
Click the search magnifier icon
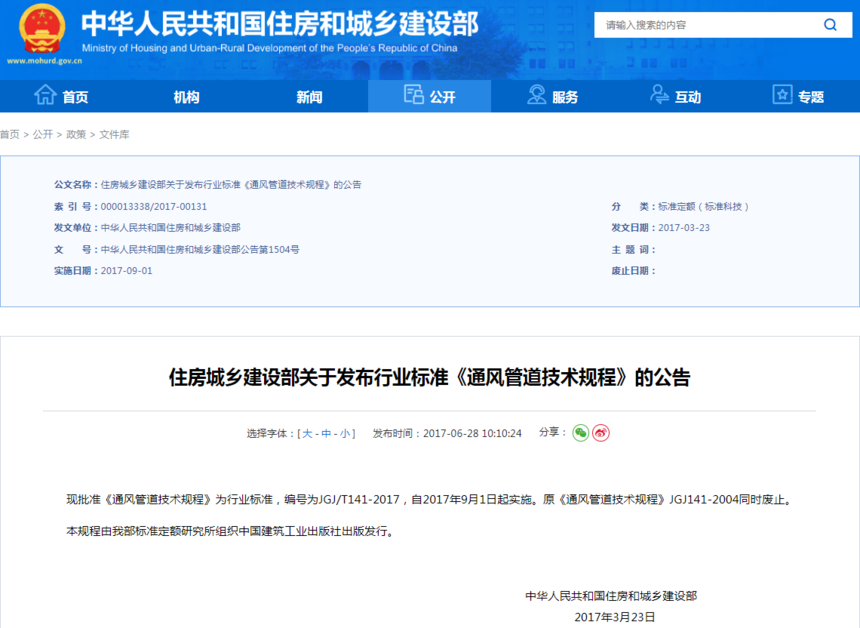point(830,25)
